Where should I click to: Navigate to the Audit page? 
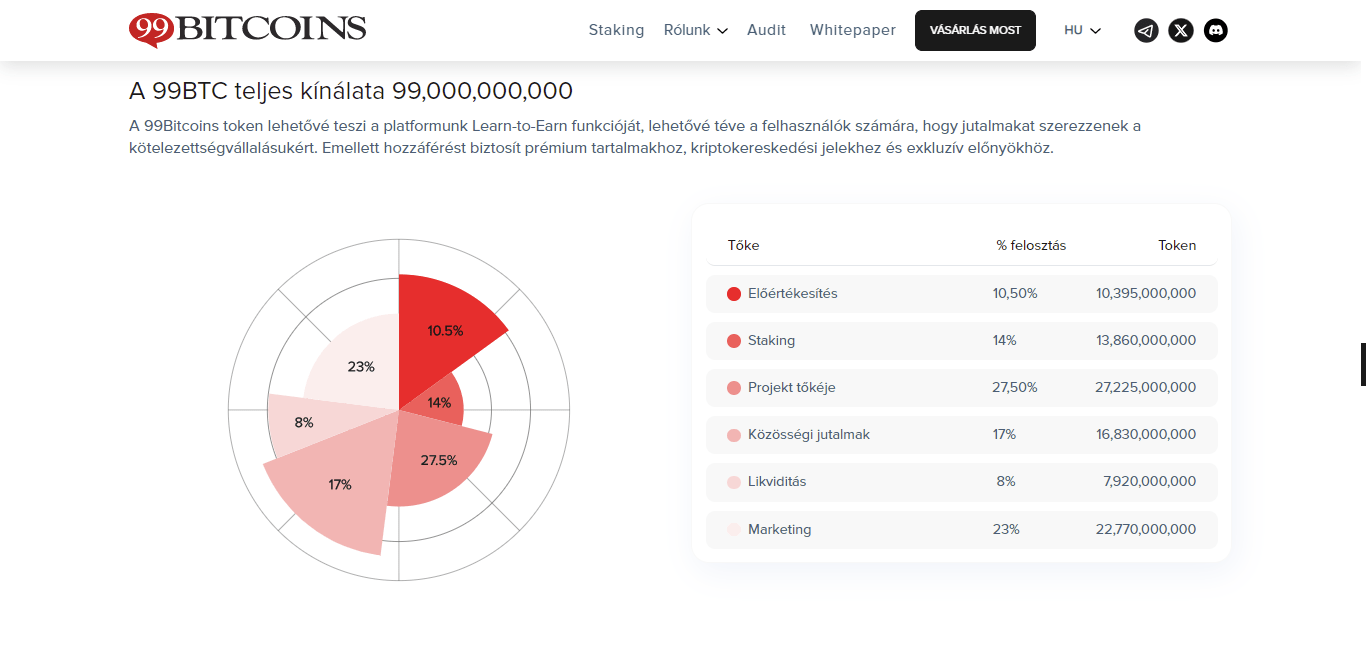click(767, 30)
